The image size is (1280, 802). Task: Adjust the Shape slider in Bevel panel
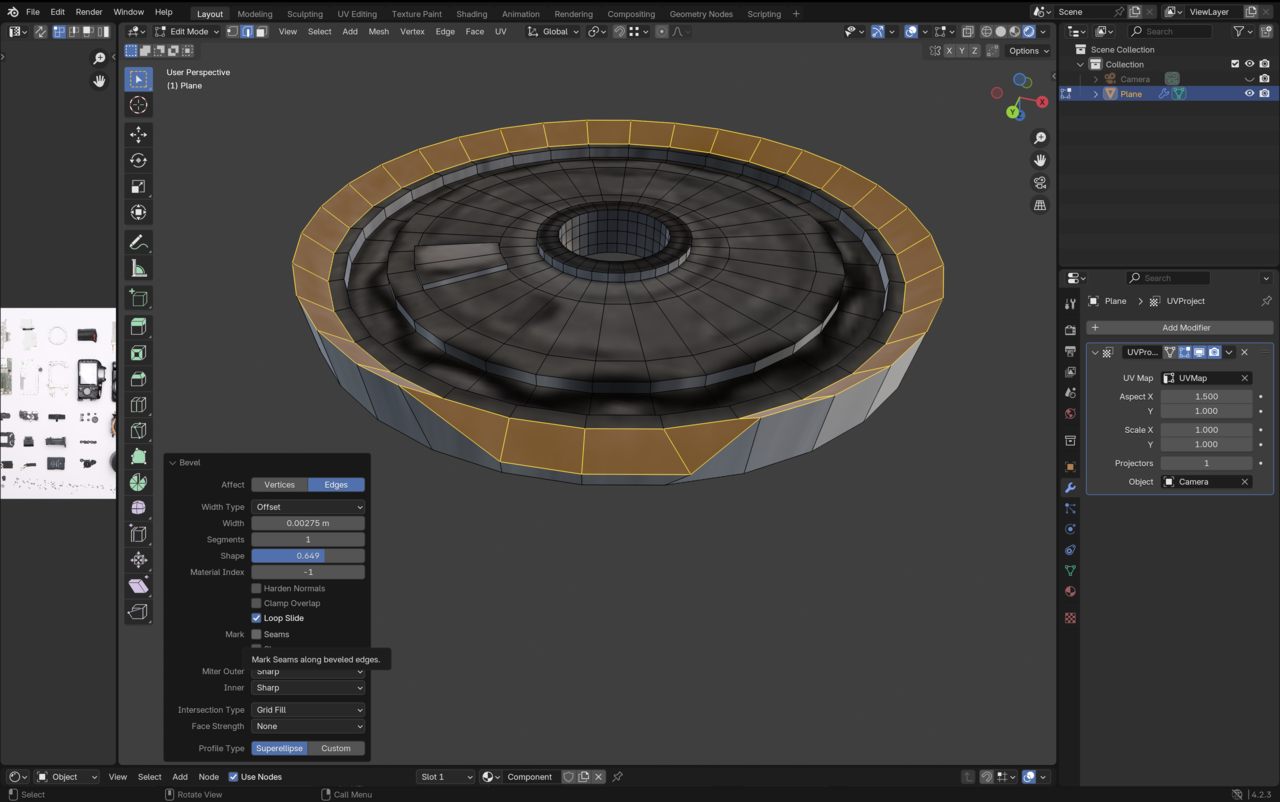pyautogui.click(x=308, y=556)
